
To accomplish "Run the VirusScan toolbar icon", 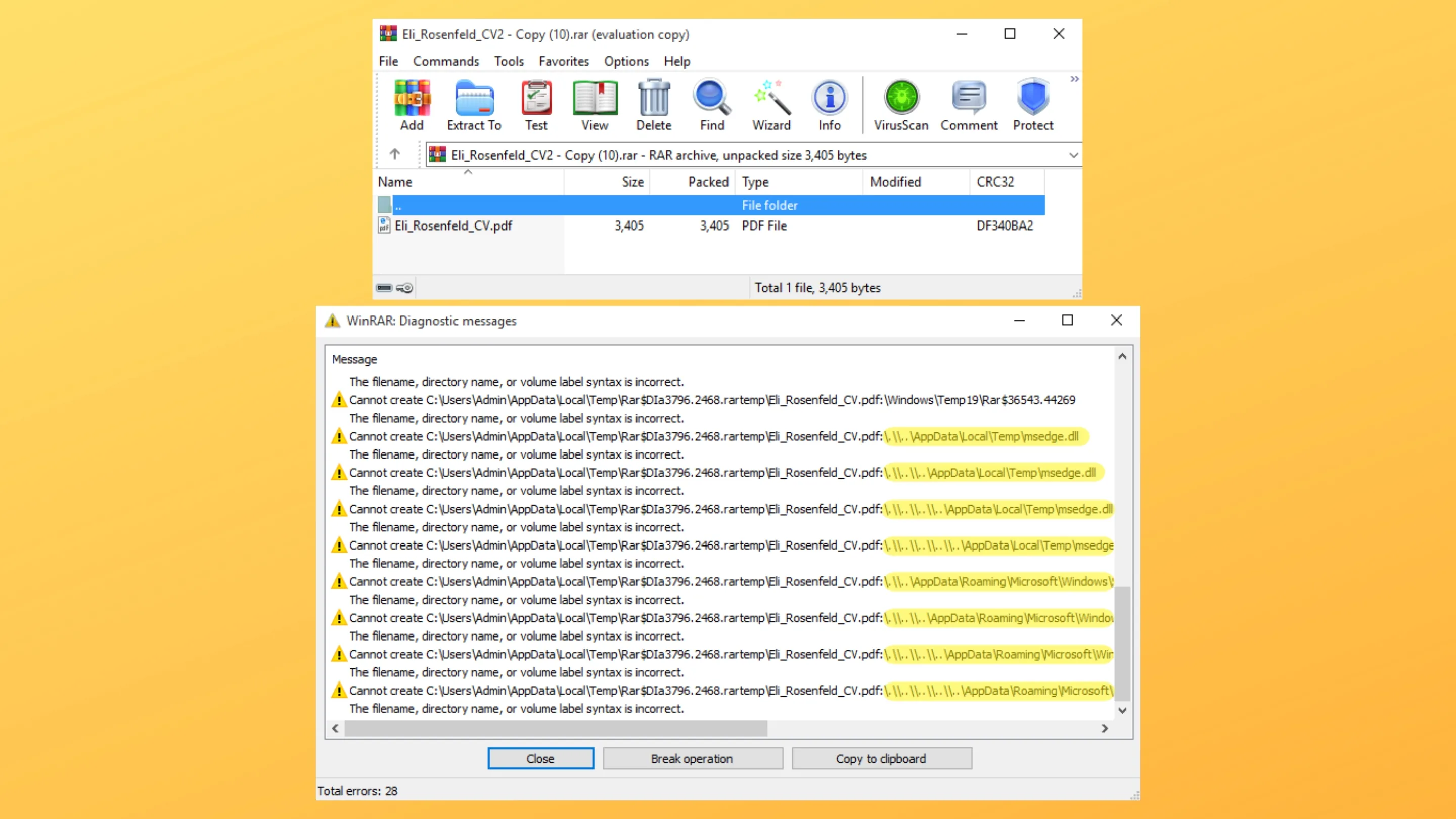I will tap(901, 106).
